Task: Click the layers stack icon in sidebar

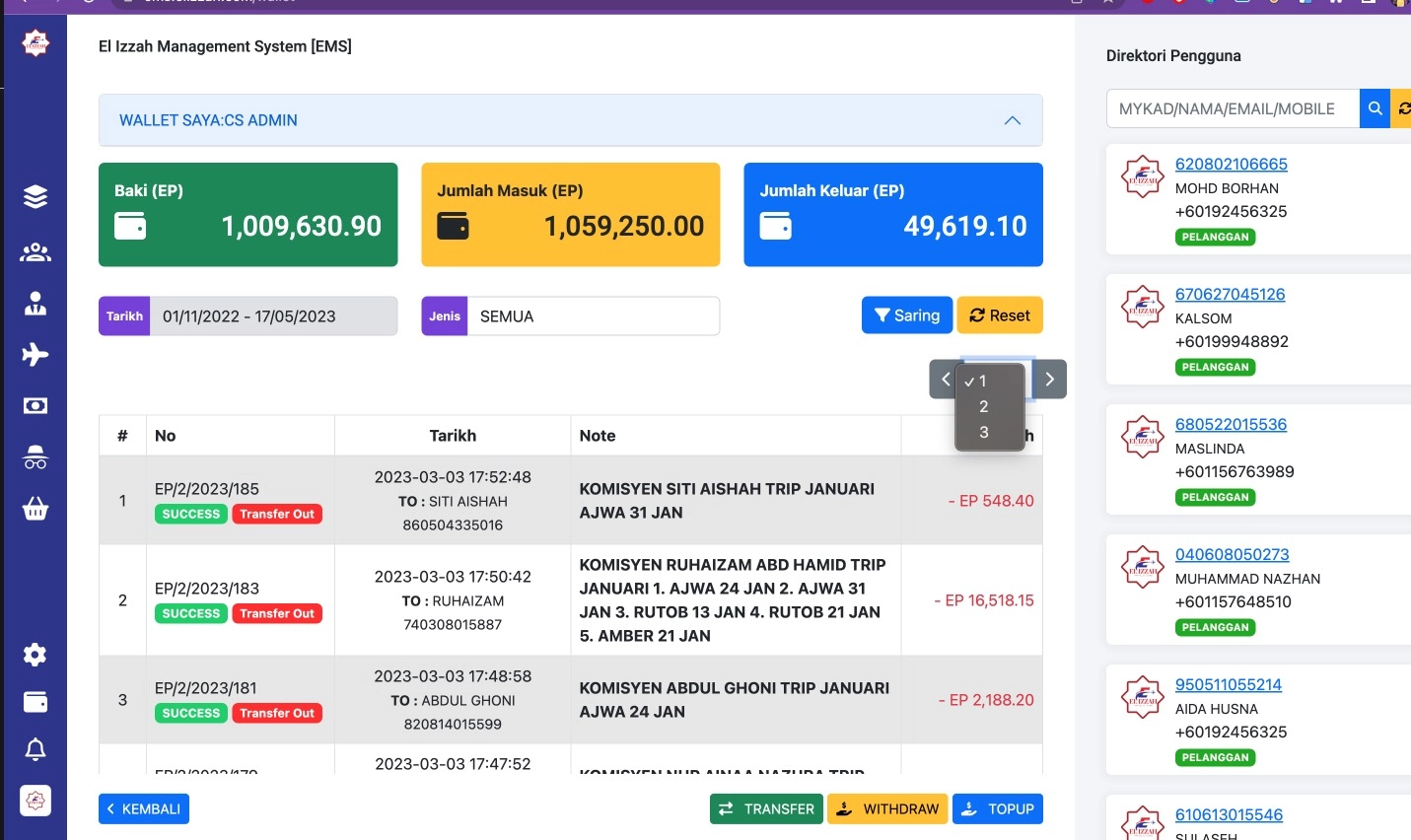Action: pos(35,197)
